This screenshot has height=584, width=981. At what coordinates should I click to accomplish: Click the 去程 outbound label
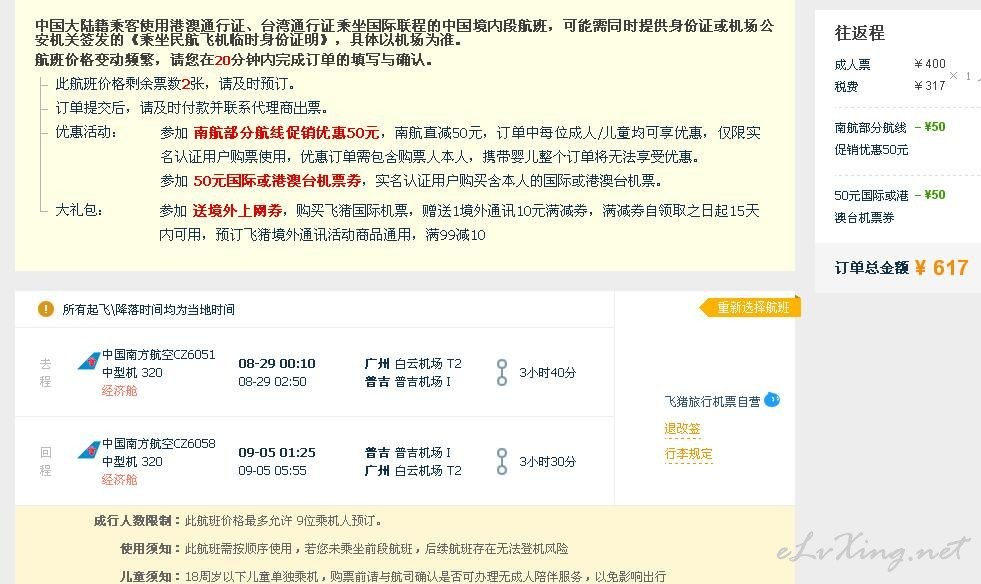pyautogui.click(x=45, y=372)
